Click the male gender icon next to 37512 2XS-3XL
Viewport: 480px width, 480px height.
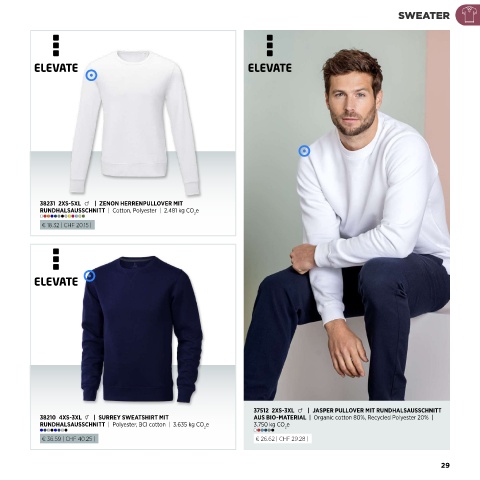300,410
